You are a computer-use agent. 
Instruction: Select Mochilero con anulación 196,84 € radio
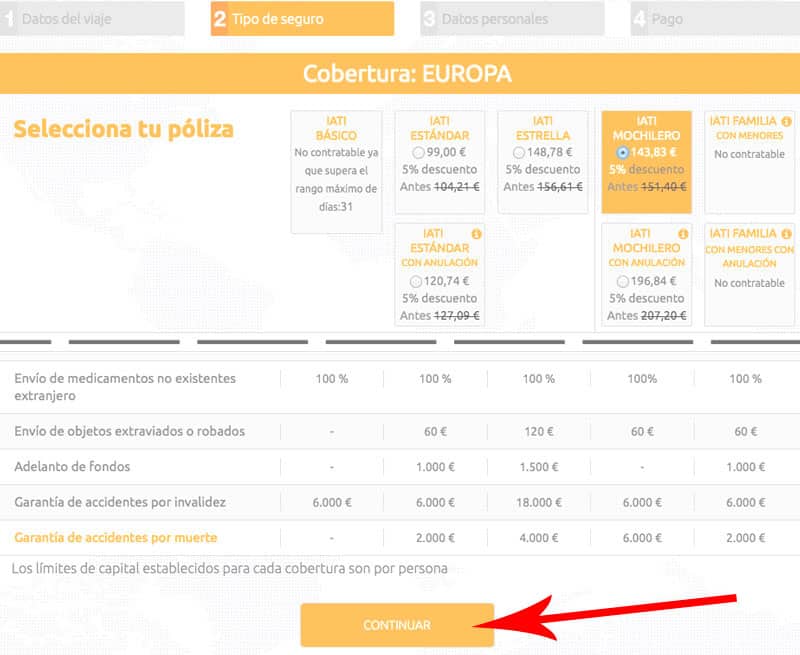(623, 281)
